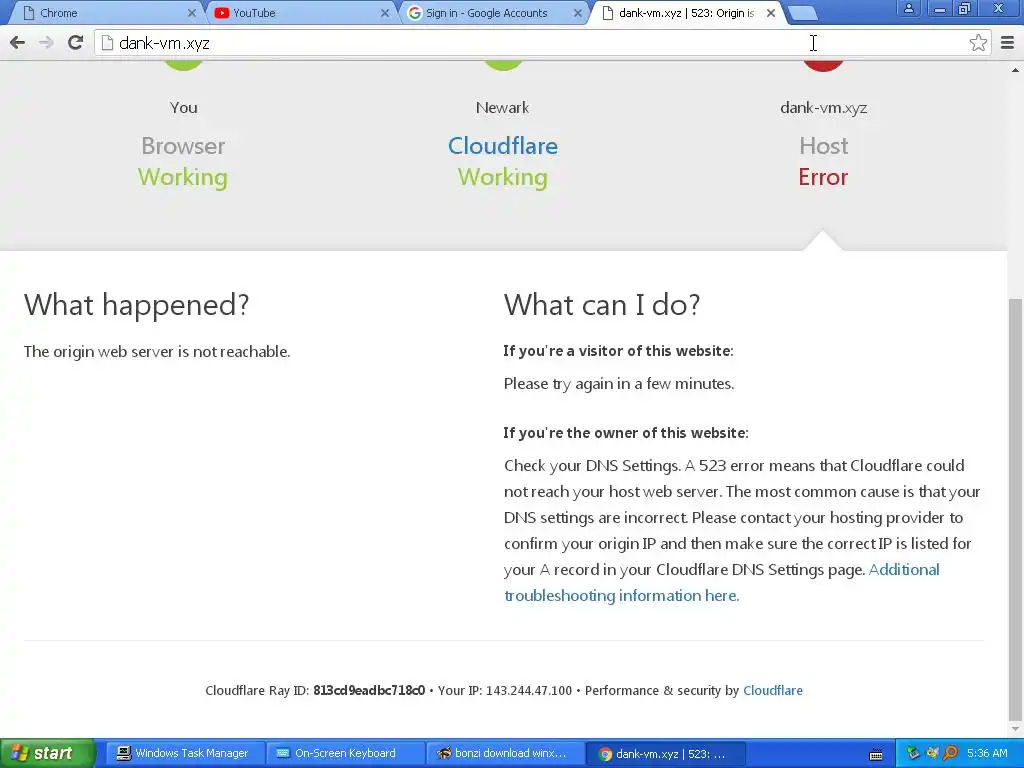The image size is (1024, 768).
Task: Click the forward navigation arrow
Action: coord(46,42)
